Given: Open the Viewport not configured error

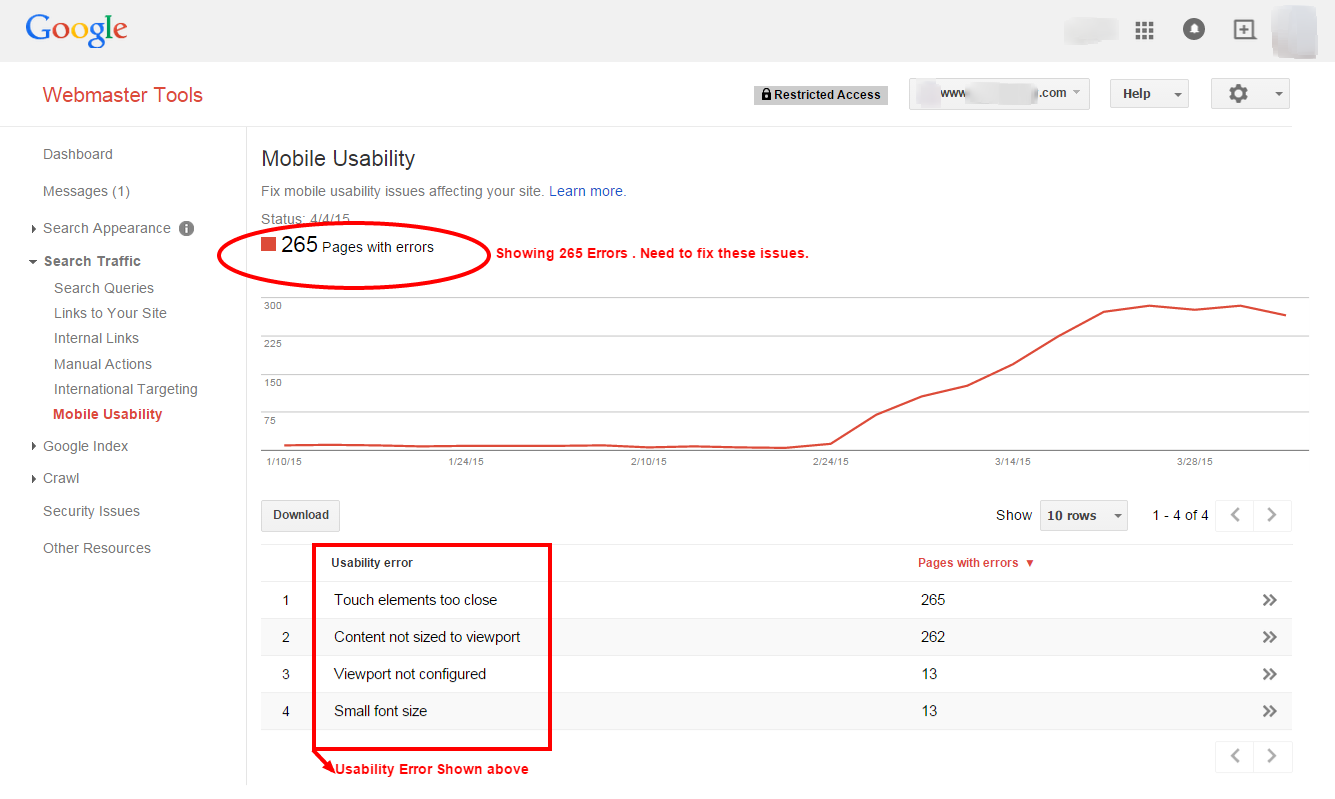Looking at the screenshot, I should point(410,674).
